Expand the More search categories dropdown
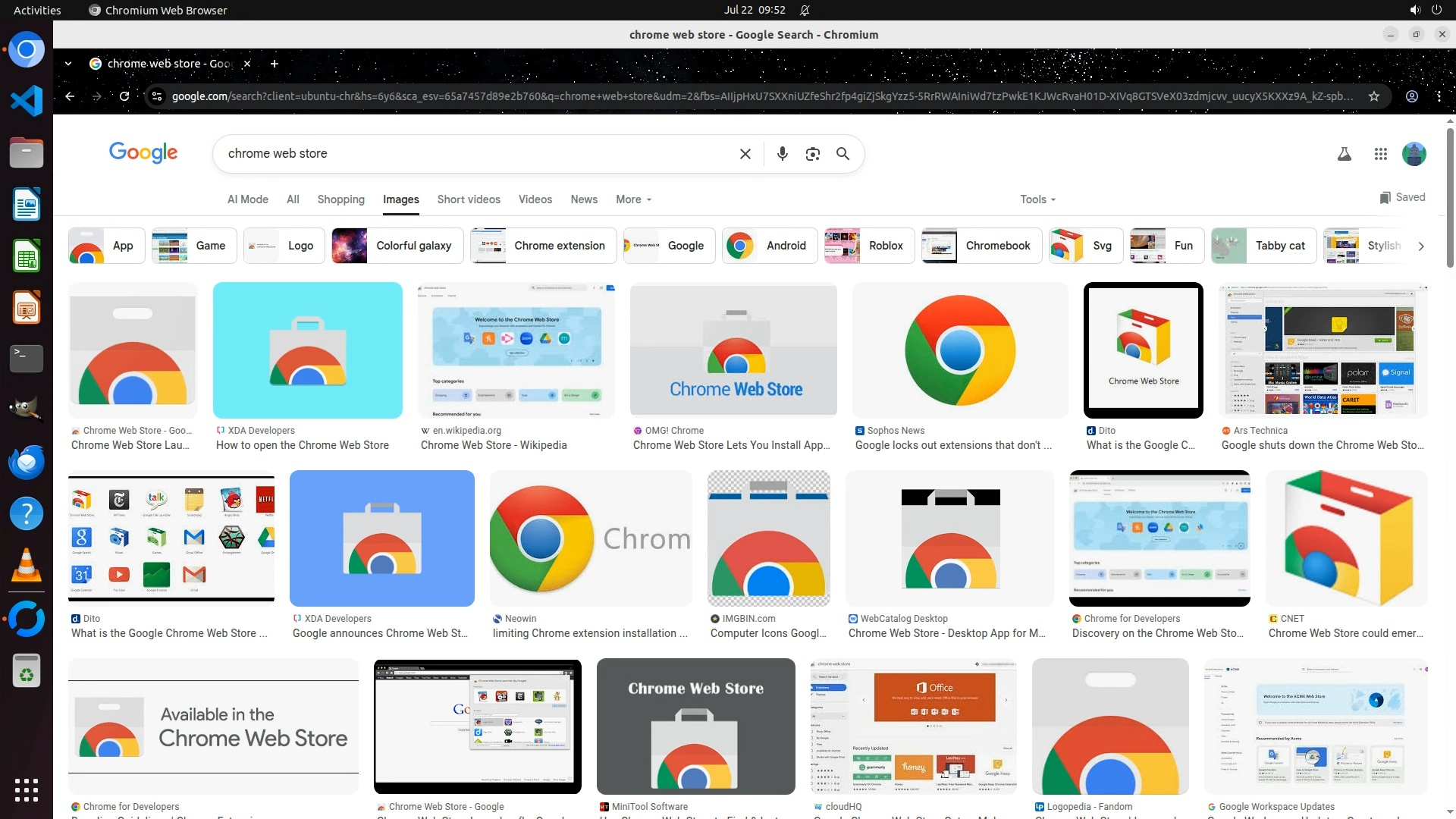The width and height of the screenshot is (1456, 819). (633, 199)
